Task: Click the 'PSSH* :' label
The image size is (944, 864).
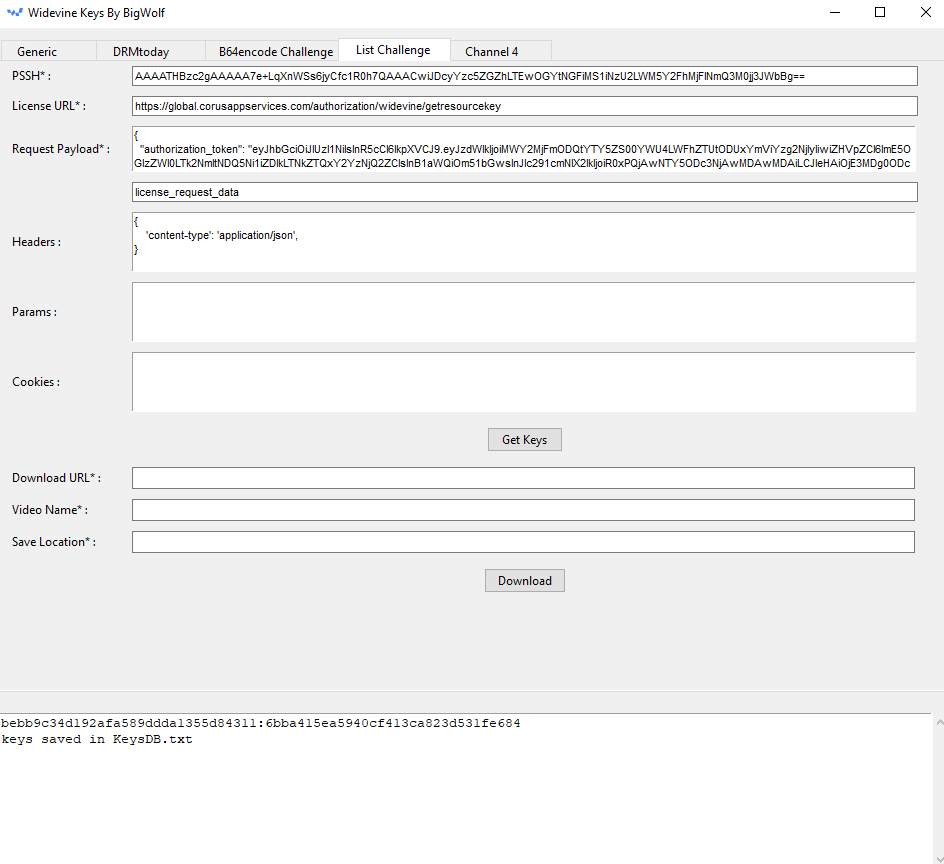Action: click(x=31, y=76)
